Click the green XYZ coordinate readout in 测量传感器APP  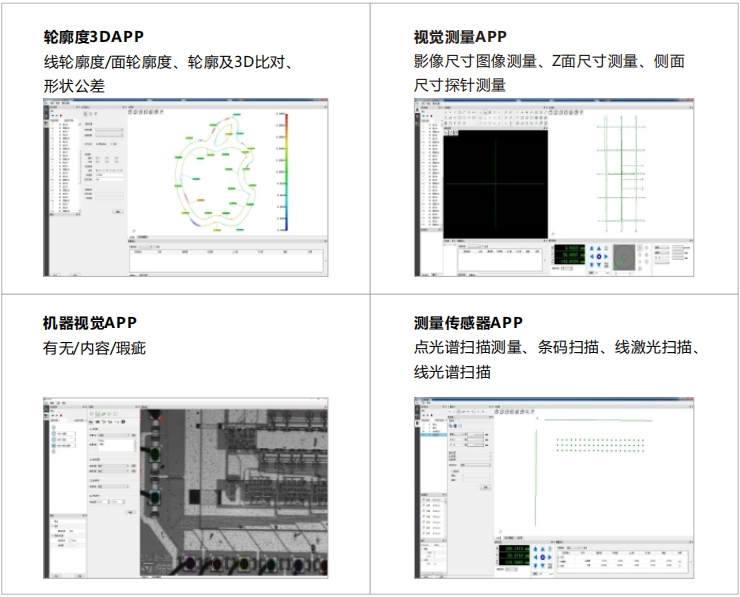514,555
